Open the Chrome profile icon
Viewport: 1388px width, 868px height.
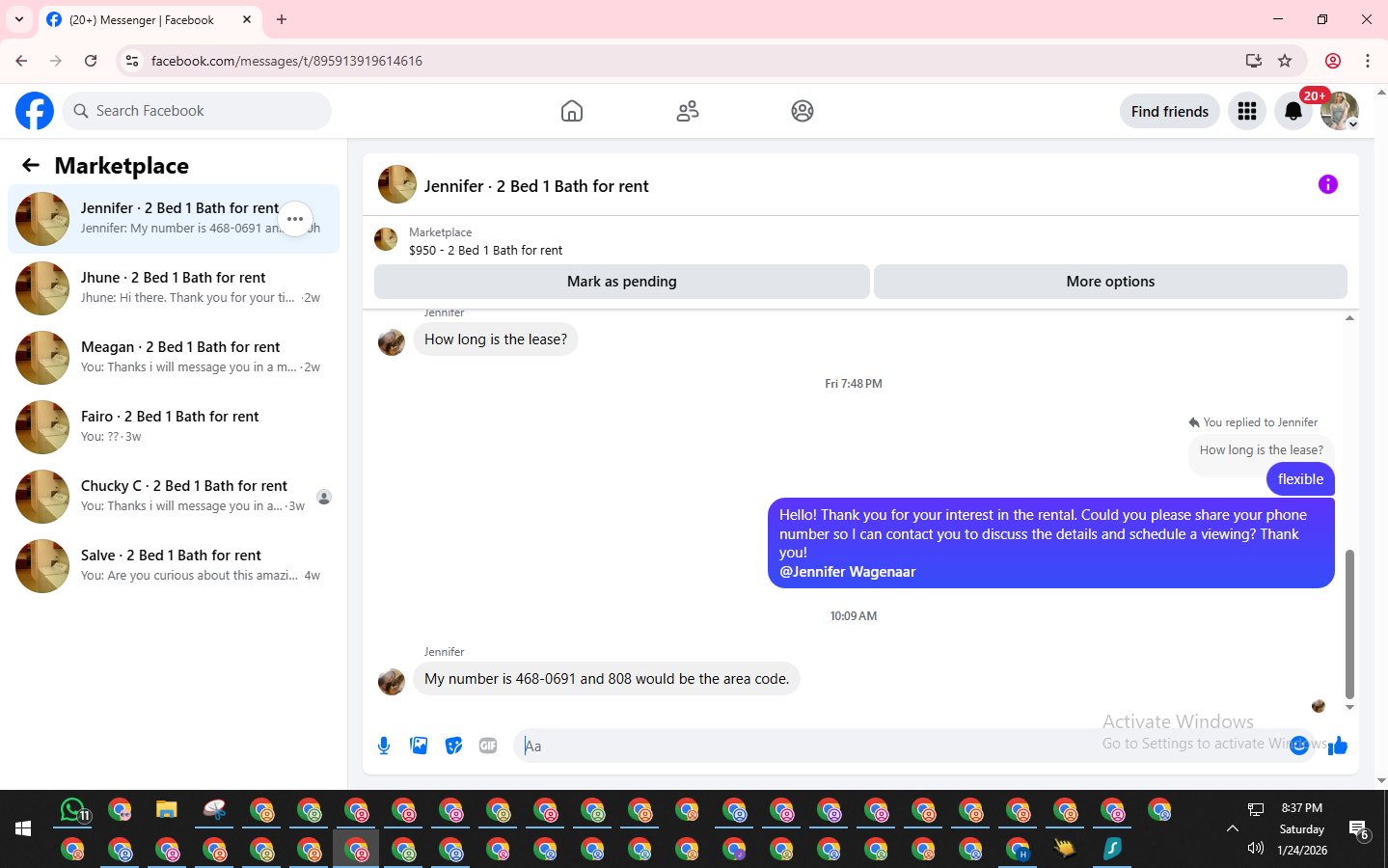coord(1333,61)
